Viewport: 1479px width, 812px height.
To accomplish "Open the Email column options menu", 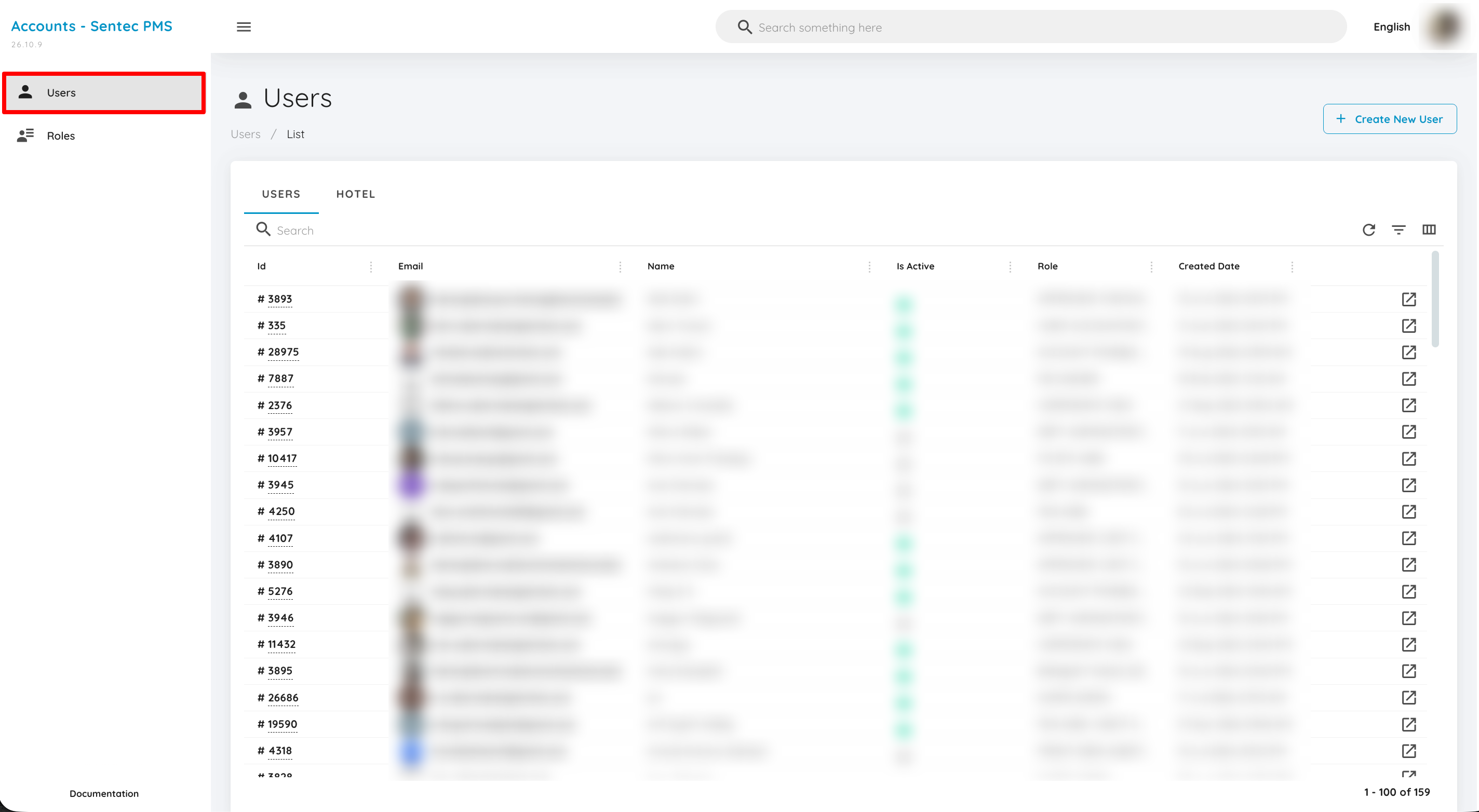I will click(620, 266).
